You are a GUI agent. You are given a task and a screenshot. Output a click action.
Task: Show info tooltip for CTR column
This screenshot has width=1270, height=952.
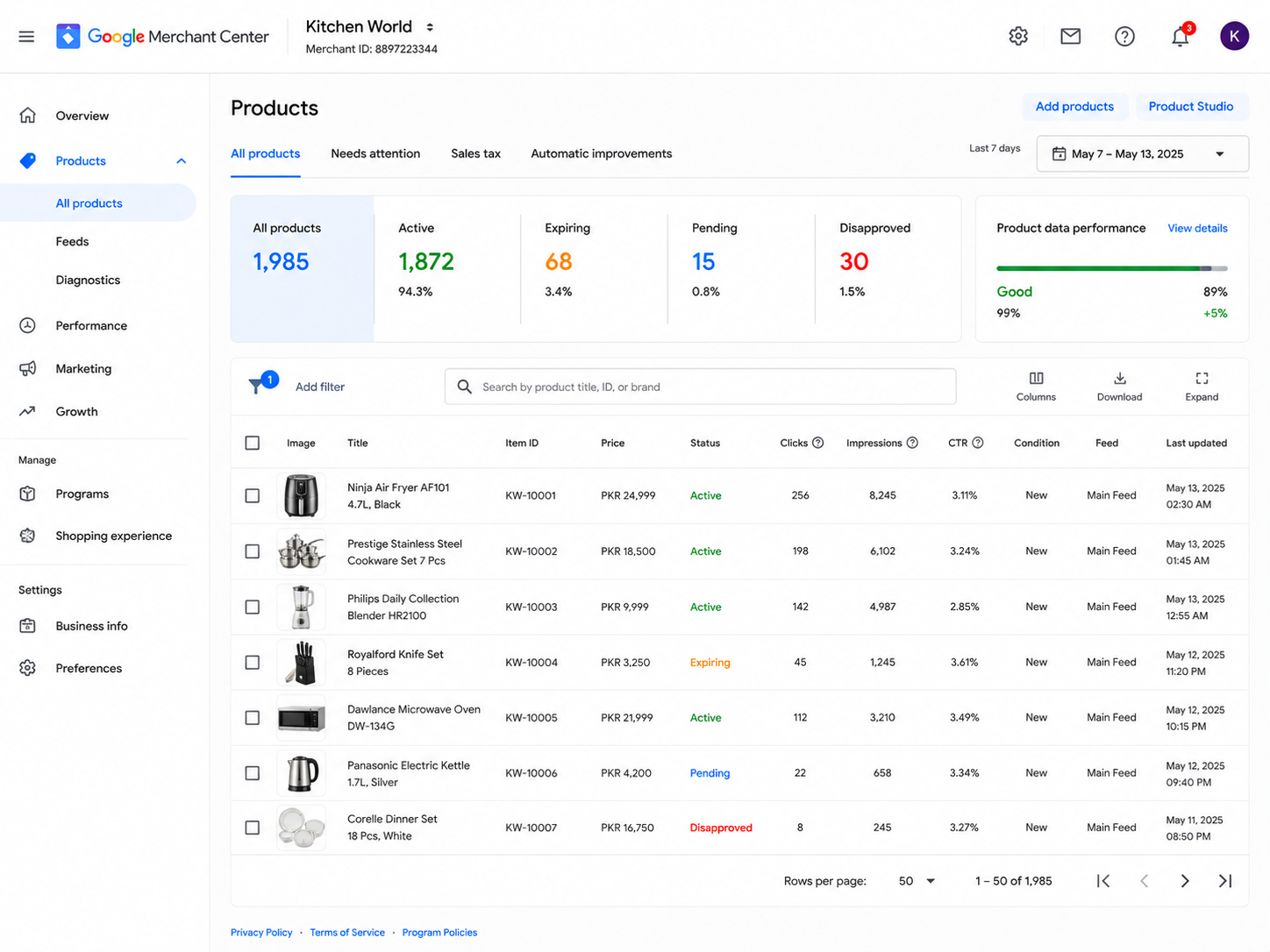click(977, 443)
